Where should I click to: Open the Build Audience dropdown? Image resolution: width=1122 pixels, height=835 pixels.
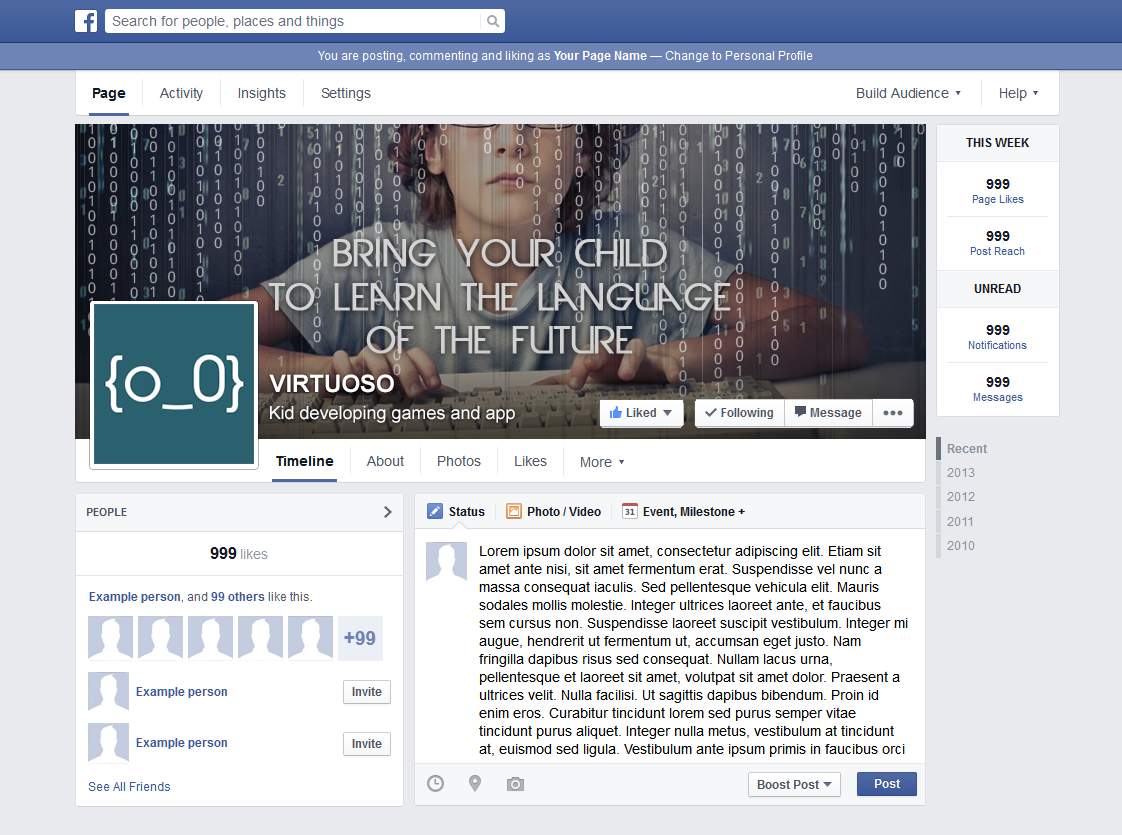pyautogui.click(x=908, y=93)
